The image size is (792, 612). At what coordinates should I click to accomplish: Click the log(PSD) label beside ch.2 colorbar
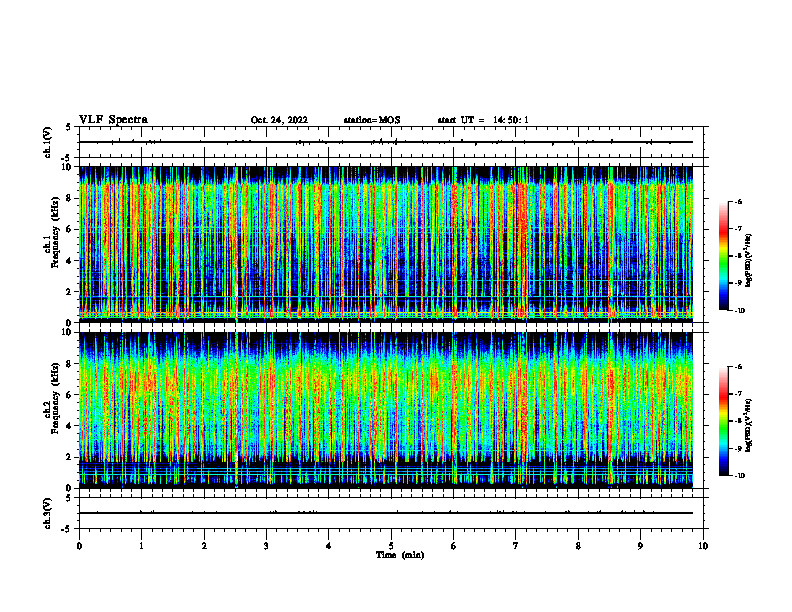749,426
